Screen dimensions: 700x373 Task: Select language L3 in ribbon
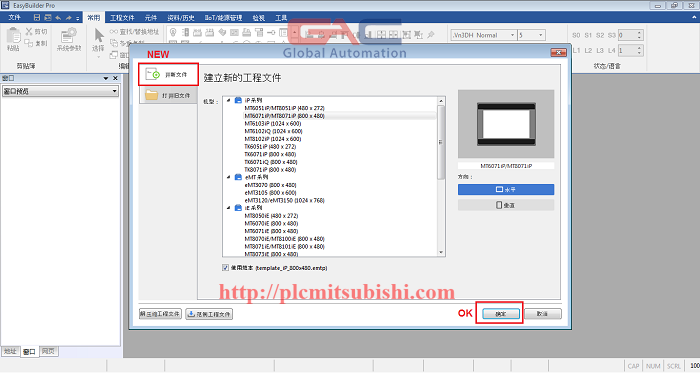tap(600, 50)
